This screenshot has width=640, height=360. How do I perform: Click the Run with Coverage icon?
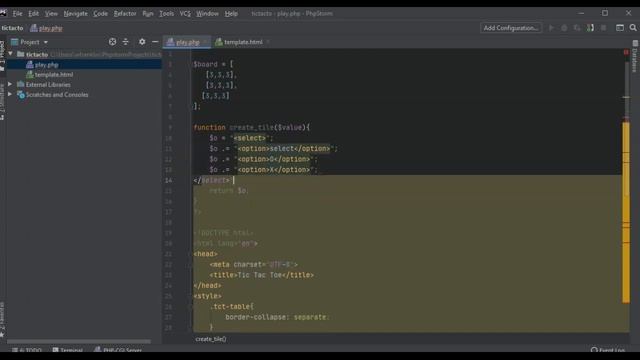pos(577,28)
